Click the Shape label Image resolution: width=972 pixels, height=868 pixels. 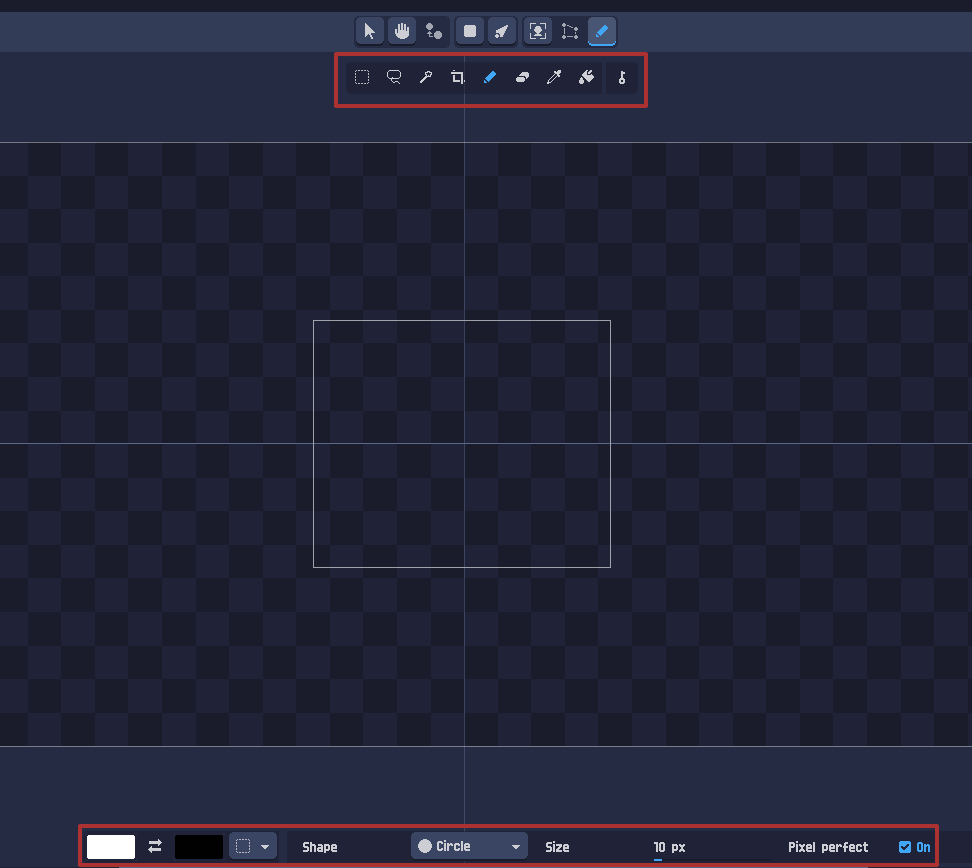(x=320, y=848)
